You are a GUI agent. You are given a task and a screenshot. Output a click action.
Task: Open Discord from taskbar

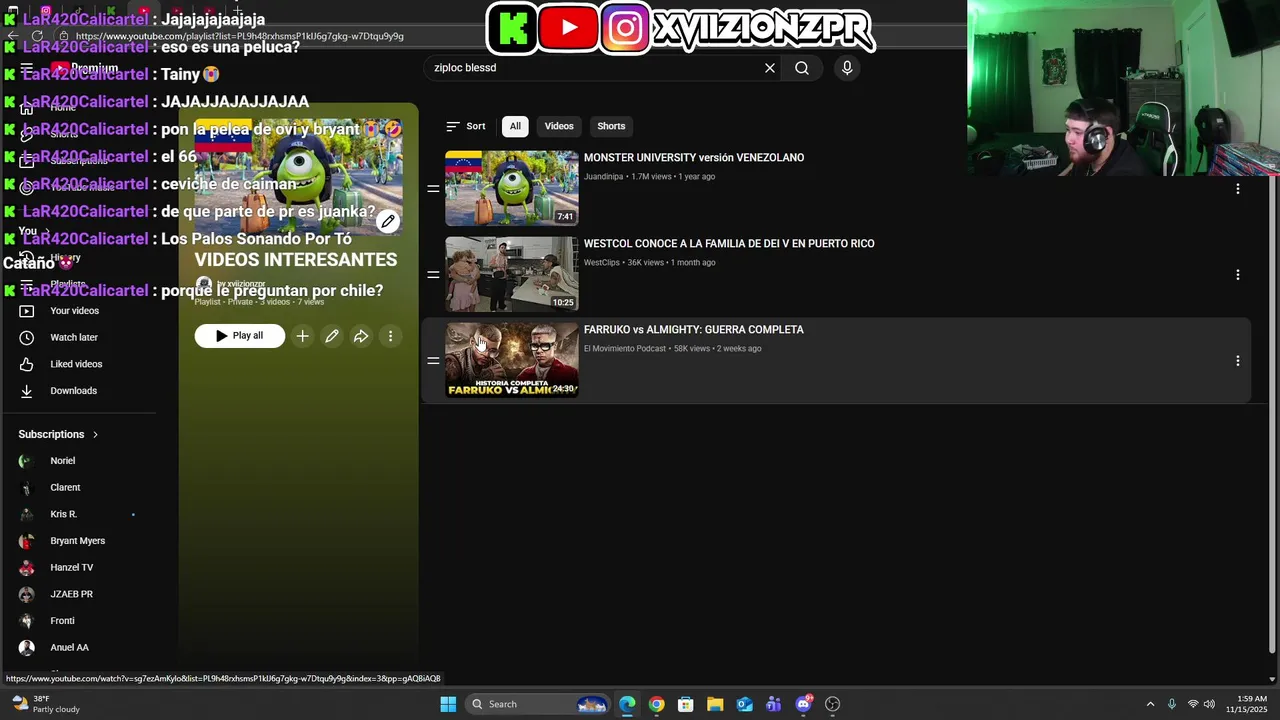804,704
